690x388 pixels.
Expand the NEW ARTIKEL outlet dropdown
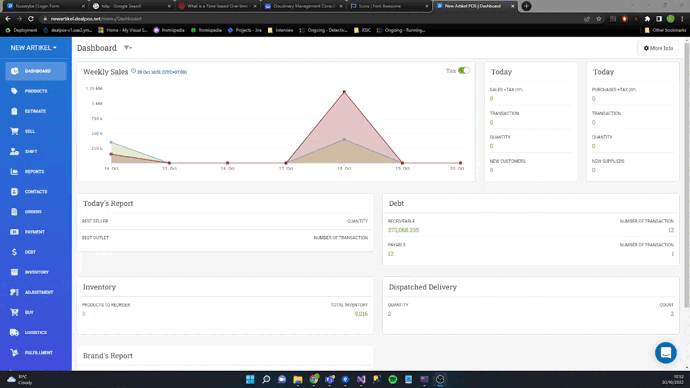tap(33, 48)
